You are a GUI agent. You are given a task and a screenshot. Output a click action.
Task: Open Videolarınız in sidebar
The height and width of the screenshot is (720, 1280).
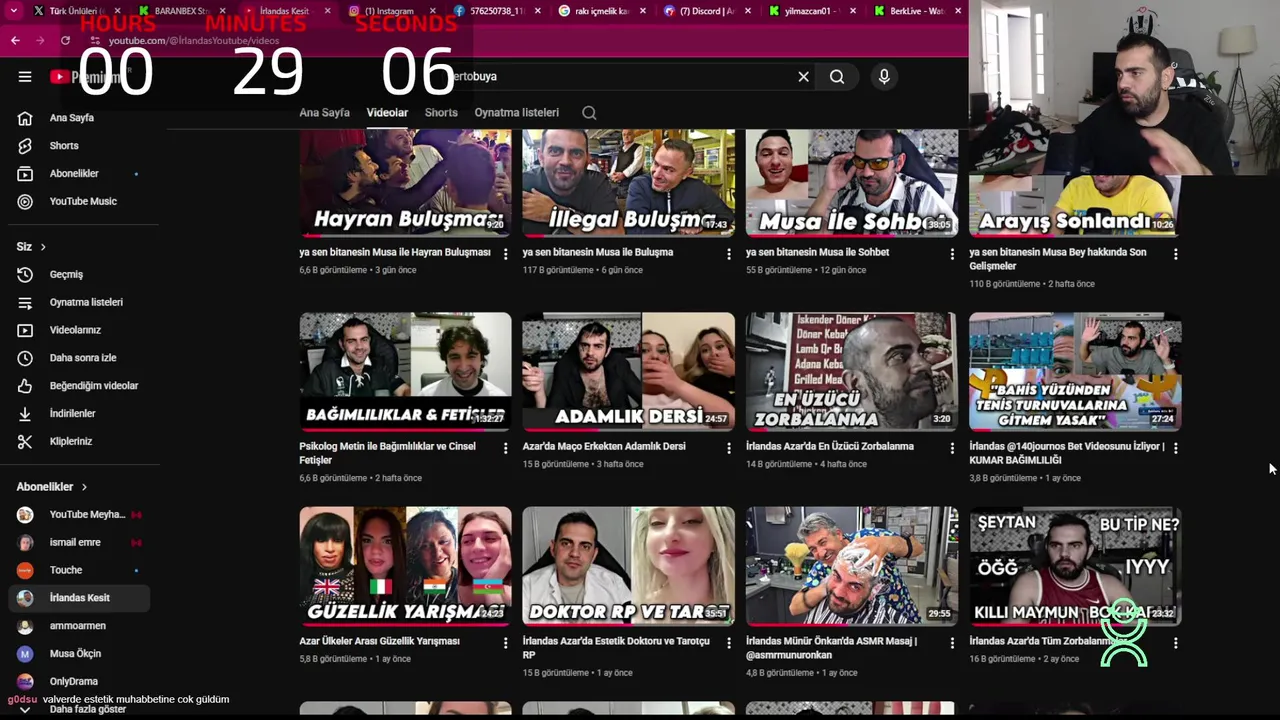tap(75, 330)
